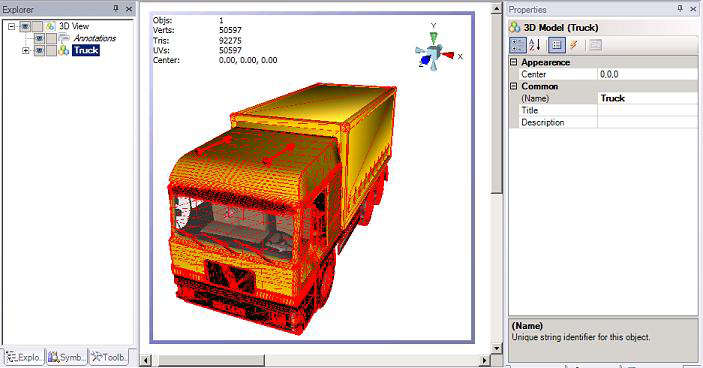The width and height of the screenshot is (703, 368).
Task: Click the Title property value field
Action: click(x=648, y=110)
